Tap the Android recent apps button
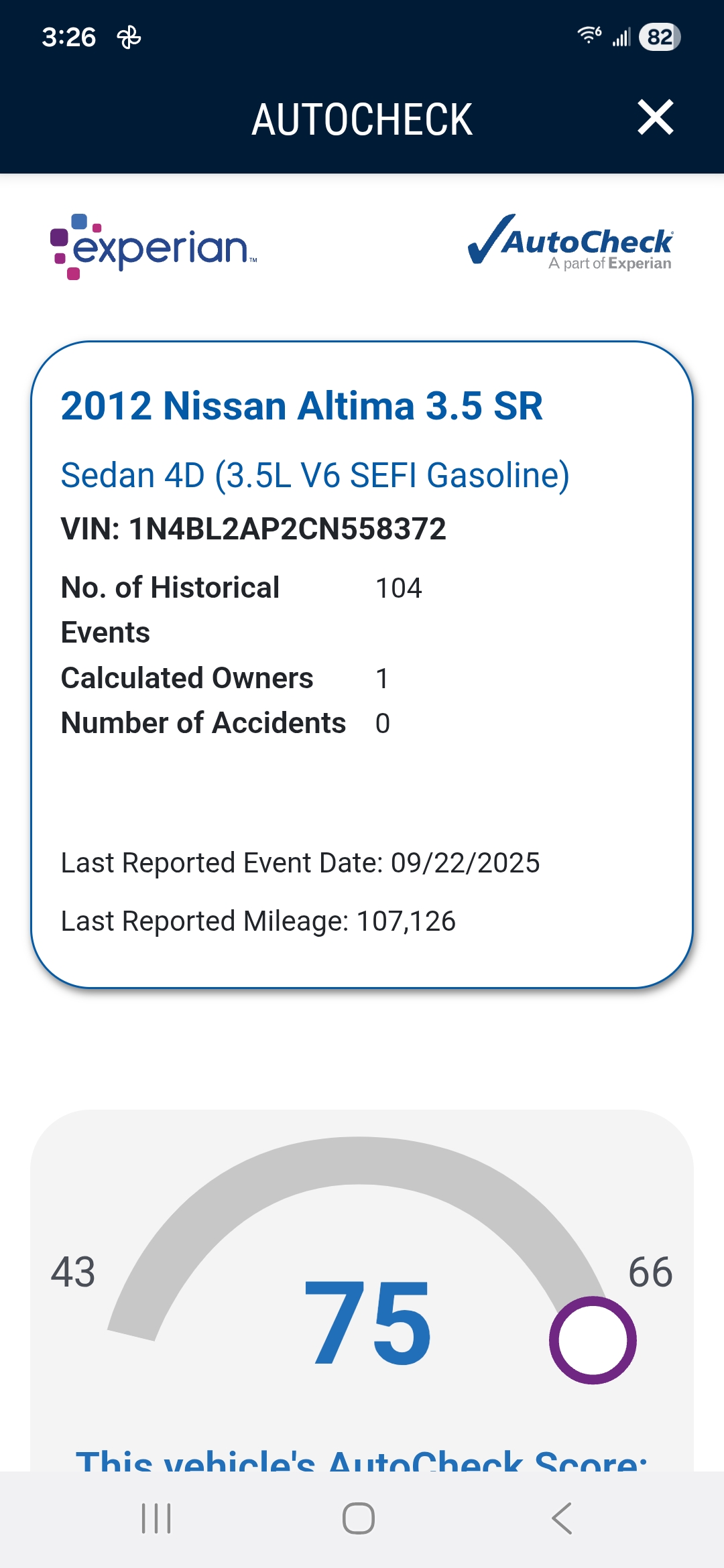Screen dimensions: 724x1568 tap(156, 1518)
